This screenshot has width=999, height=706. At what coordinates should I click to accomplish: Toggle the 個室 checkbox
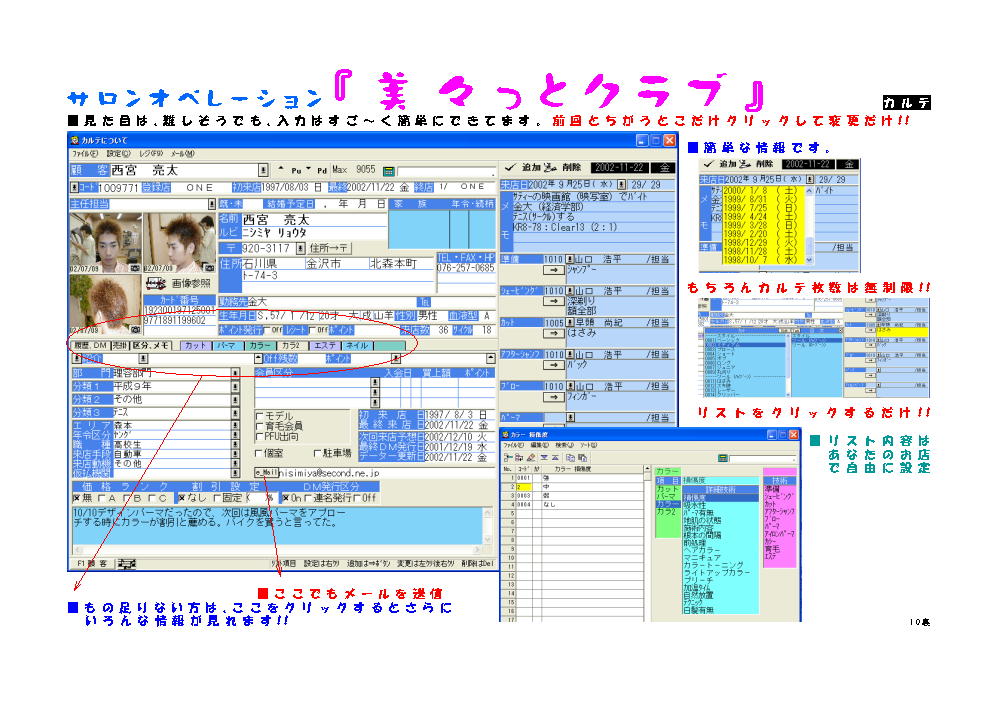coord(259,454)
